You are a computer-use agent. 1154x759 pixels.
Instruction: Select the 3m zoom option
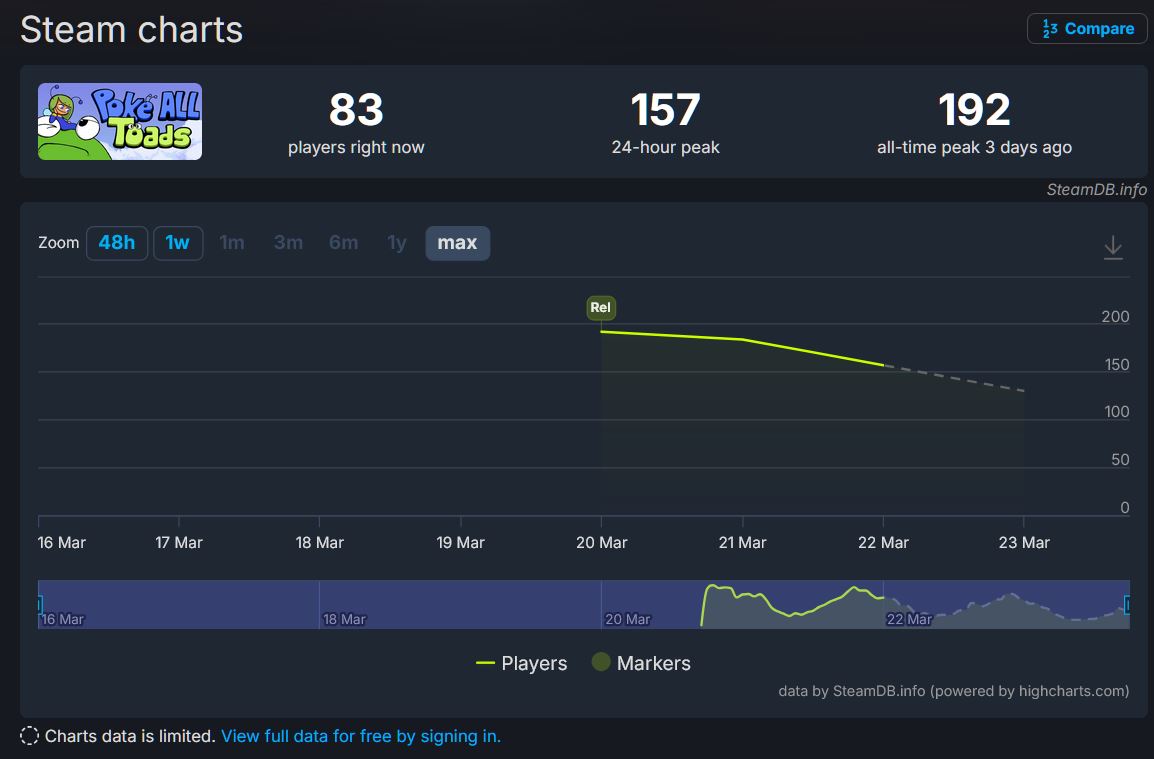[x=288, y=243]
